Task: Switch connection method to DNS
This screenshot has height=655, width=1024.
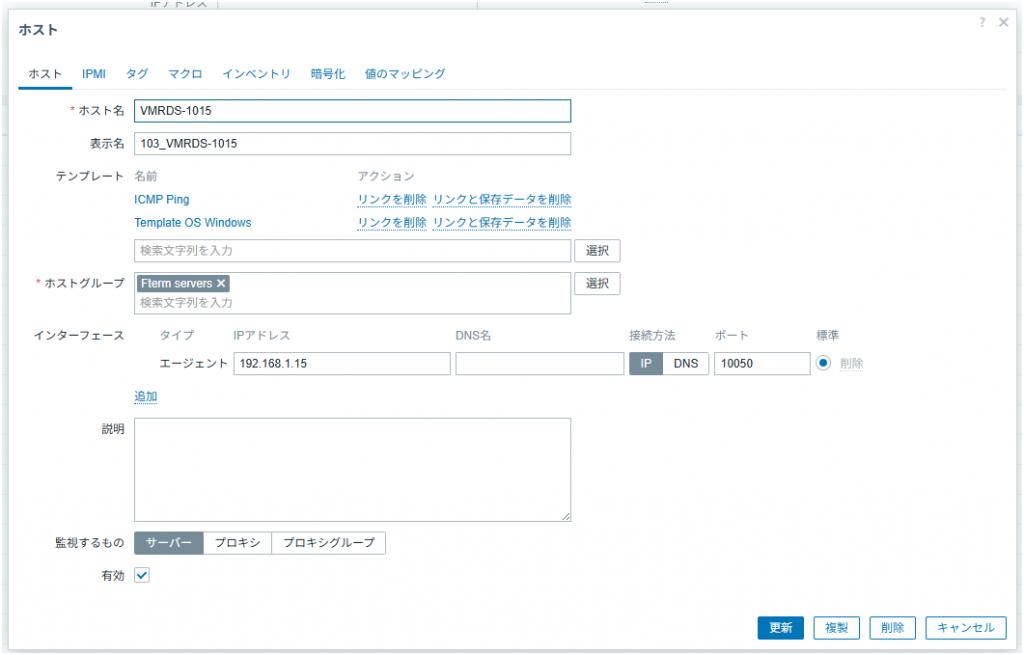Action: point(685,363)
